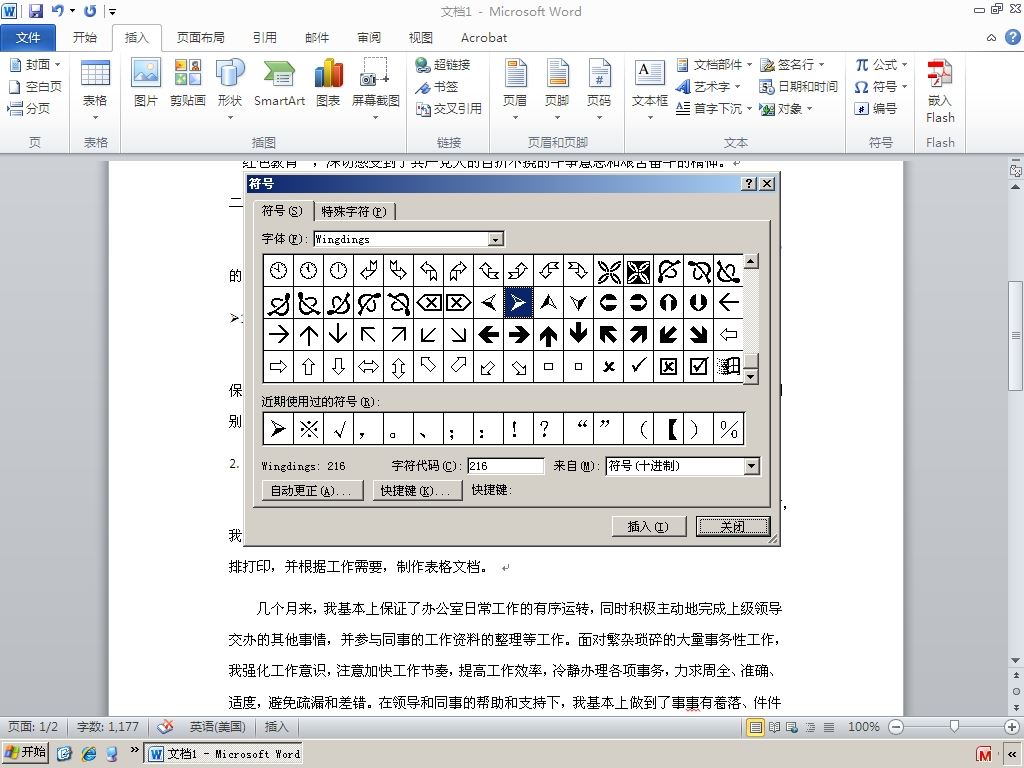This screenshot has height=768, width=1024.
Task: Insert a hyperlink
Action: click(x=443, y=64)
